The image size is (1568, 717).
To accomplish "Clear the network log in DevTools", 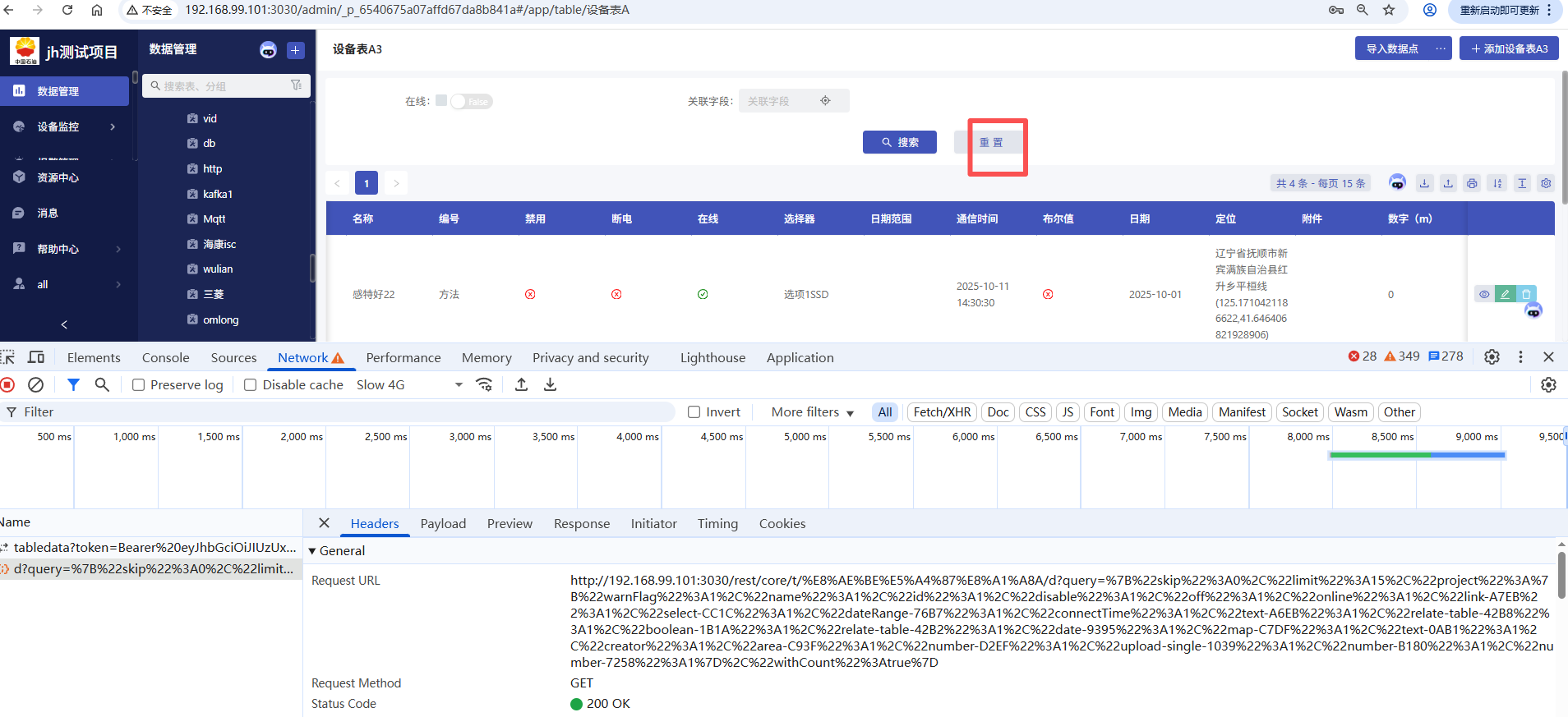I will [x=35, y=384].
